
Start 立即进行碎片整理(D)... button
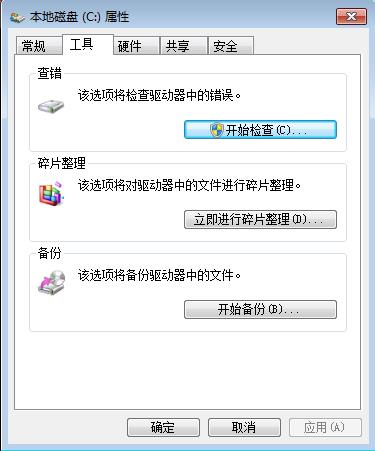tap(260, 219)
